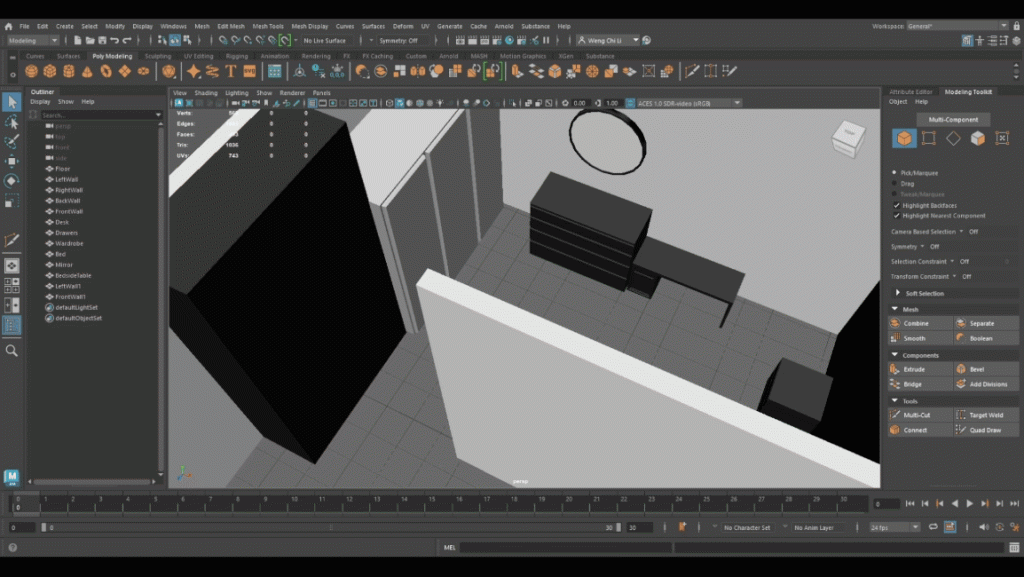Select the Drag selection radio option
The height and width of the screenshot is (577, 1024).
894,183
